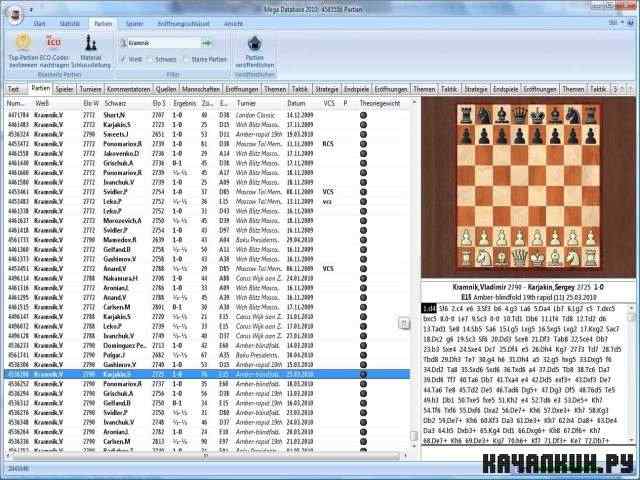Screen dimensions: 640x480
Task: Click the theme weight dot in the Short,N row
Action: click(x=363, y=115)
